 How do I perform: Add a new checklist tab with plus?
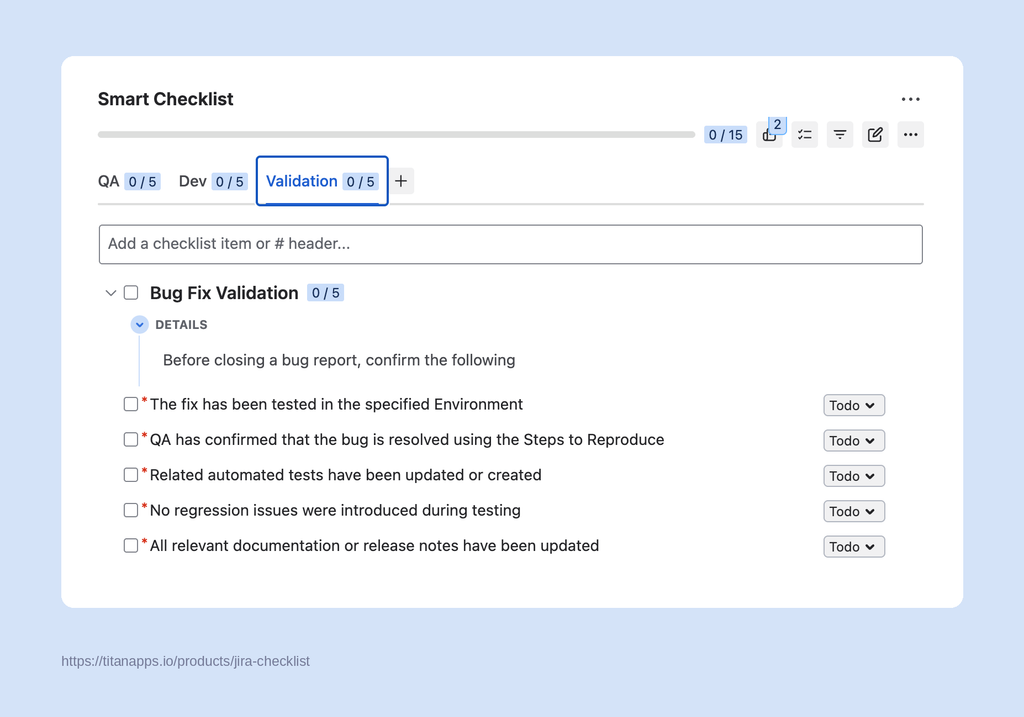401,181
